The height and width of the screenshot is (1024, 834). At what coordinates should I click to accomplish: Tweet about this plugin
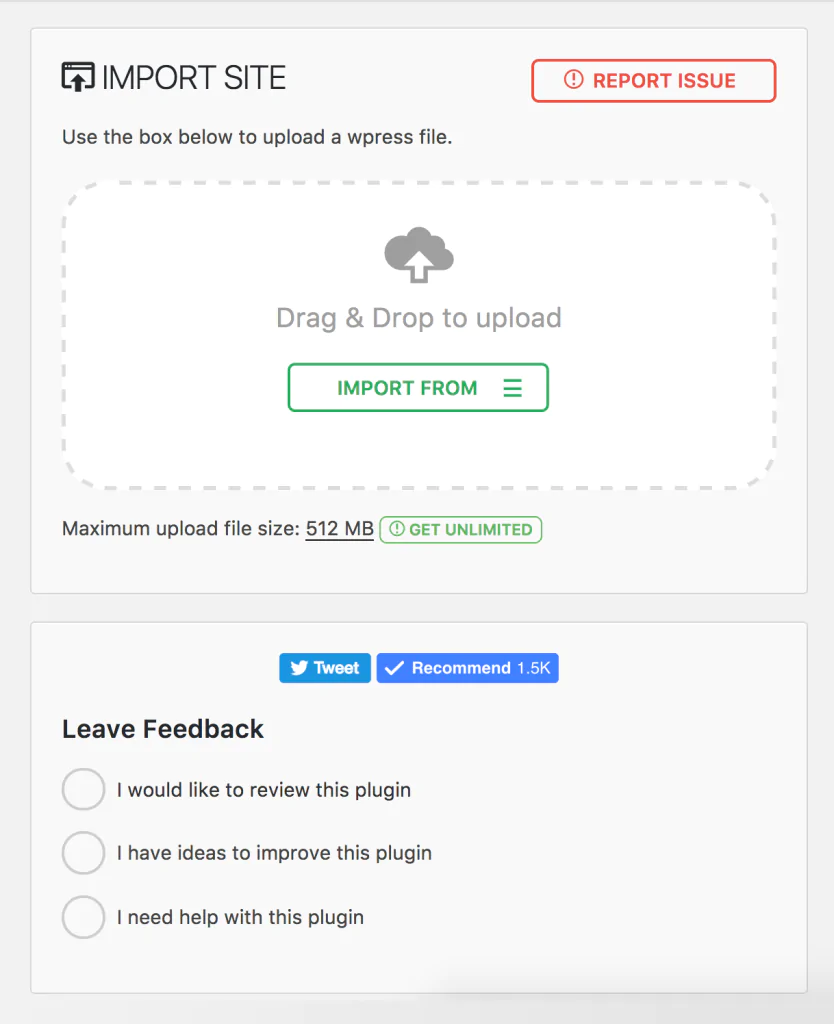(324, 667)
